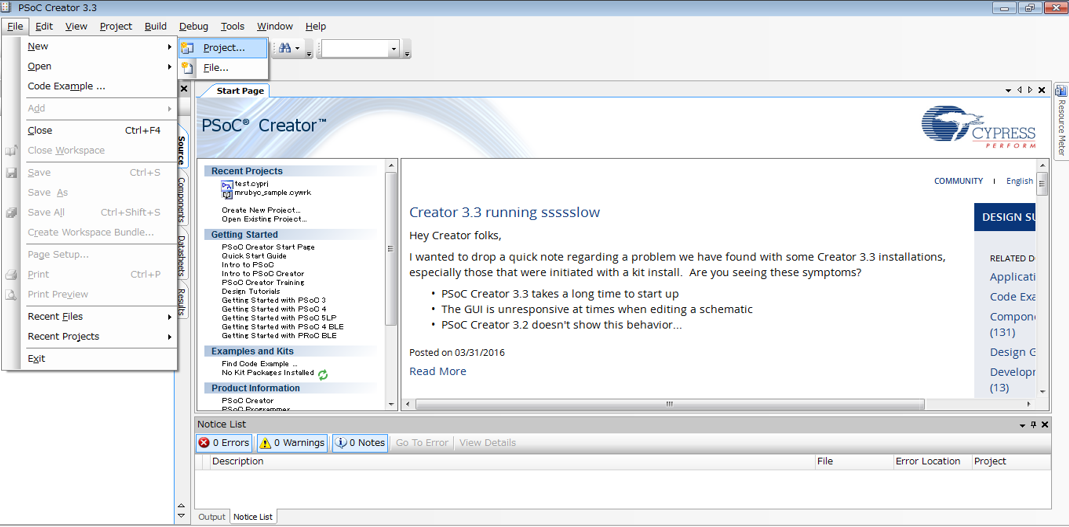Screen dimensions: 1069x527
Task: Open the COMMUNITY link
Action: (959, 181)
